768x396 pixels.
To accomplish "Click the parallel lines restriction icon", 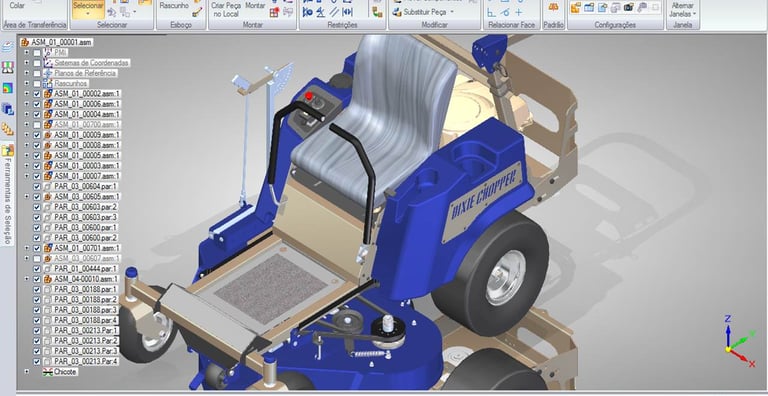I will (334, 12).
